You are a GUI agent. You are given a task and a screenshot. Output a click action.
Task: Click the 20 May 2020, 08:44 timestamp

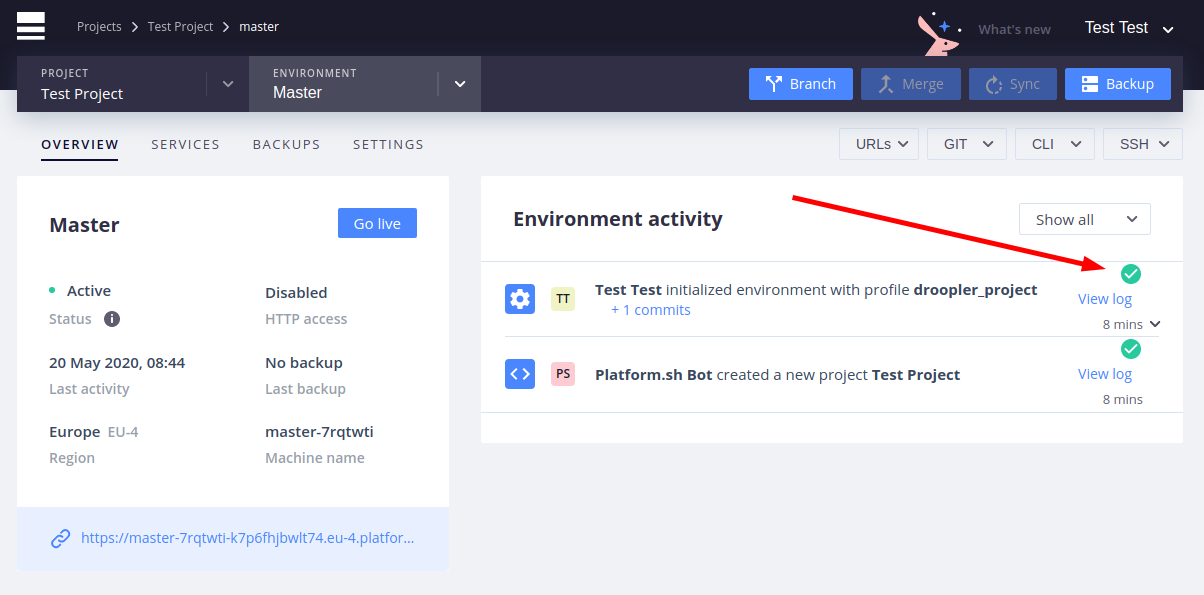click(x=117, y=363)
